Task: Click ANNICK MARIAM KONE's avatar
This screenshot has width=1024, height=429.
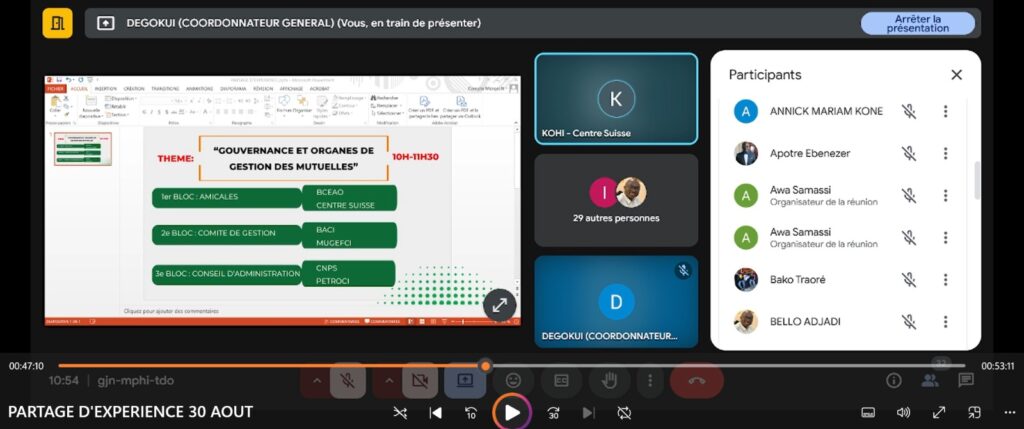Action: (x=746, y=112)
